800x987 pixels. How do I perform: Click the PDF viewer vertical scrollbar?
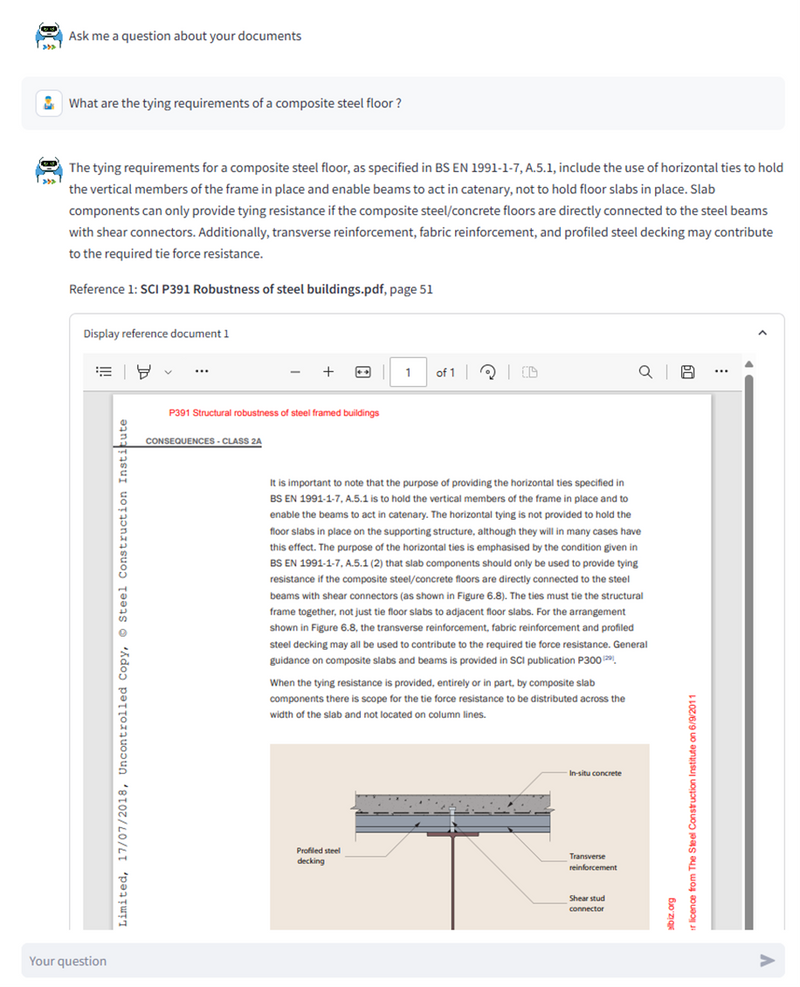[749, 651]
